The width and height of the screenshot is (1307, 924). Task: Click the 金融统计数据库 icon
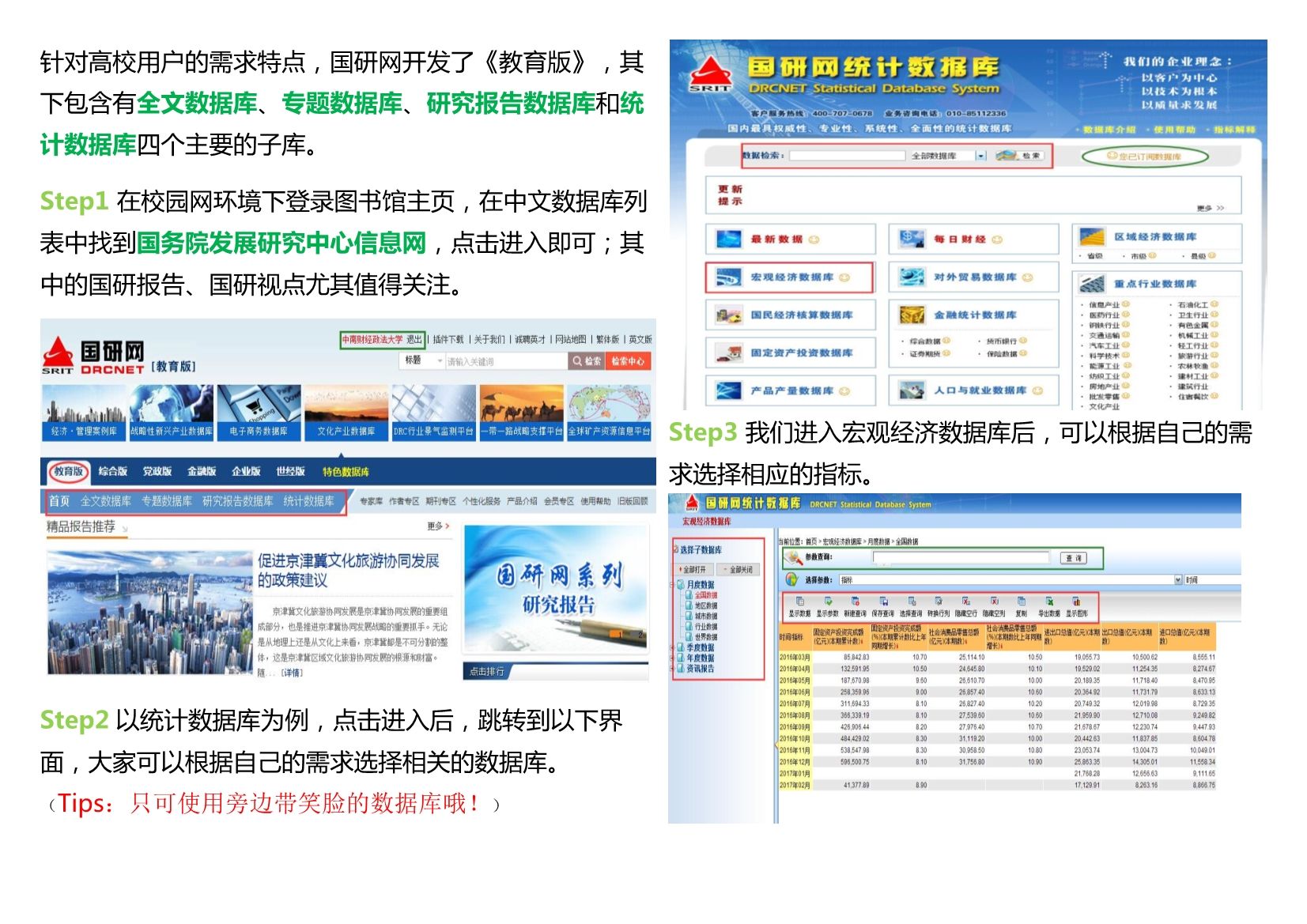click(912, 315)
